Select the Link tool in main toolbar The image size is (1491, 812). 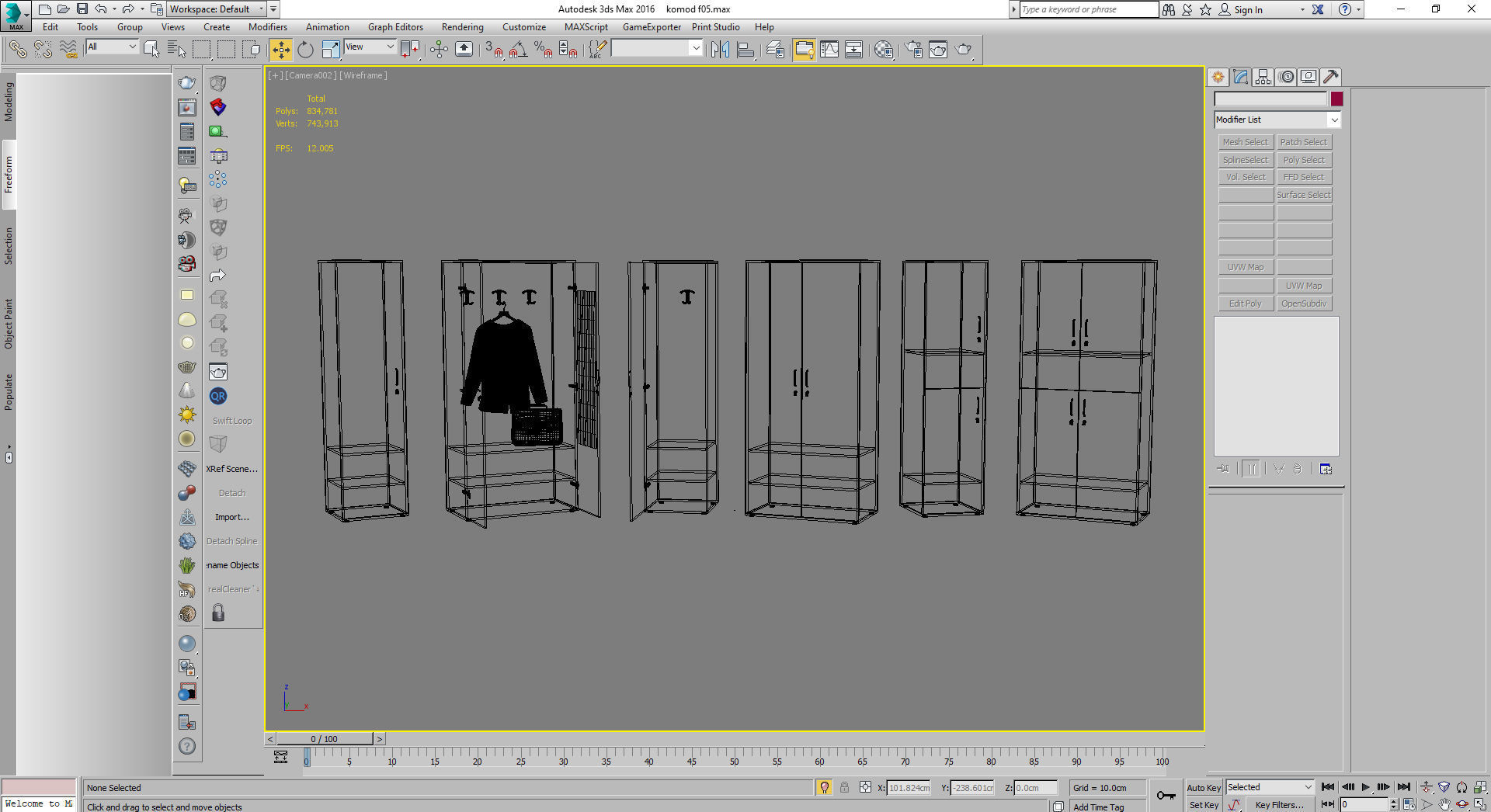tap(17, 50)
